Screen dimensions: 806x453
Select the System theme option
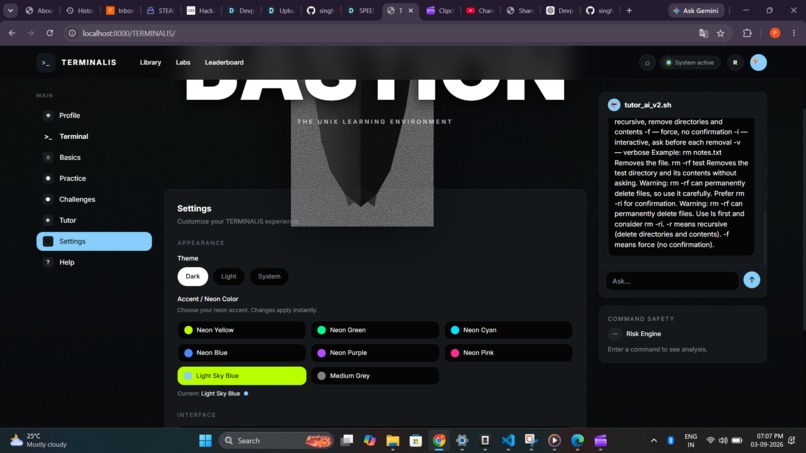[269, 277]
